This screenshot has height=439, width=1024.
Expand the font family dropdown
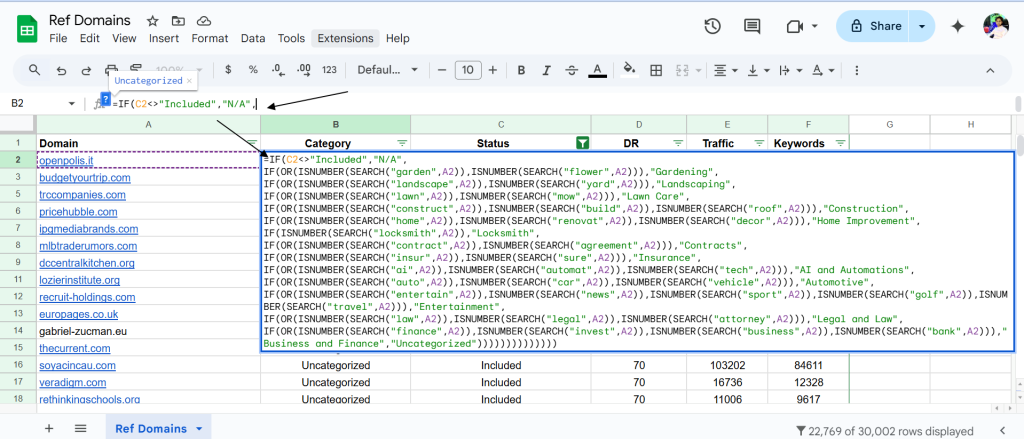click(387, 70)
